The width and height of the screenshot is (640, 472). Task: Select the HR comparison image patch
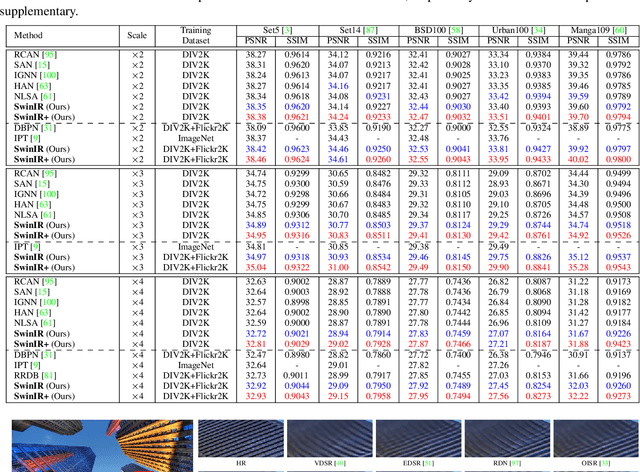tap(238, 441)
